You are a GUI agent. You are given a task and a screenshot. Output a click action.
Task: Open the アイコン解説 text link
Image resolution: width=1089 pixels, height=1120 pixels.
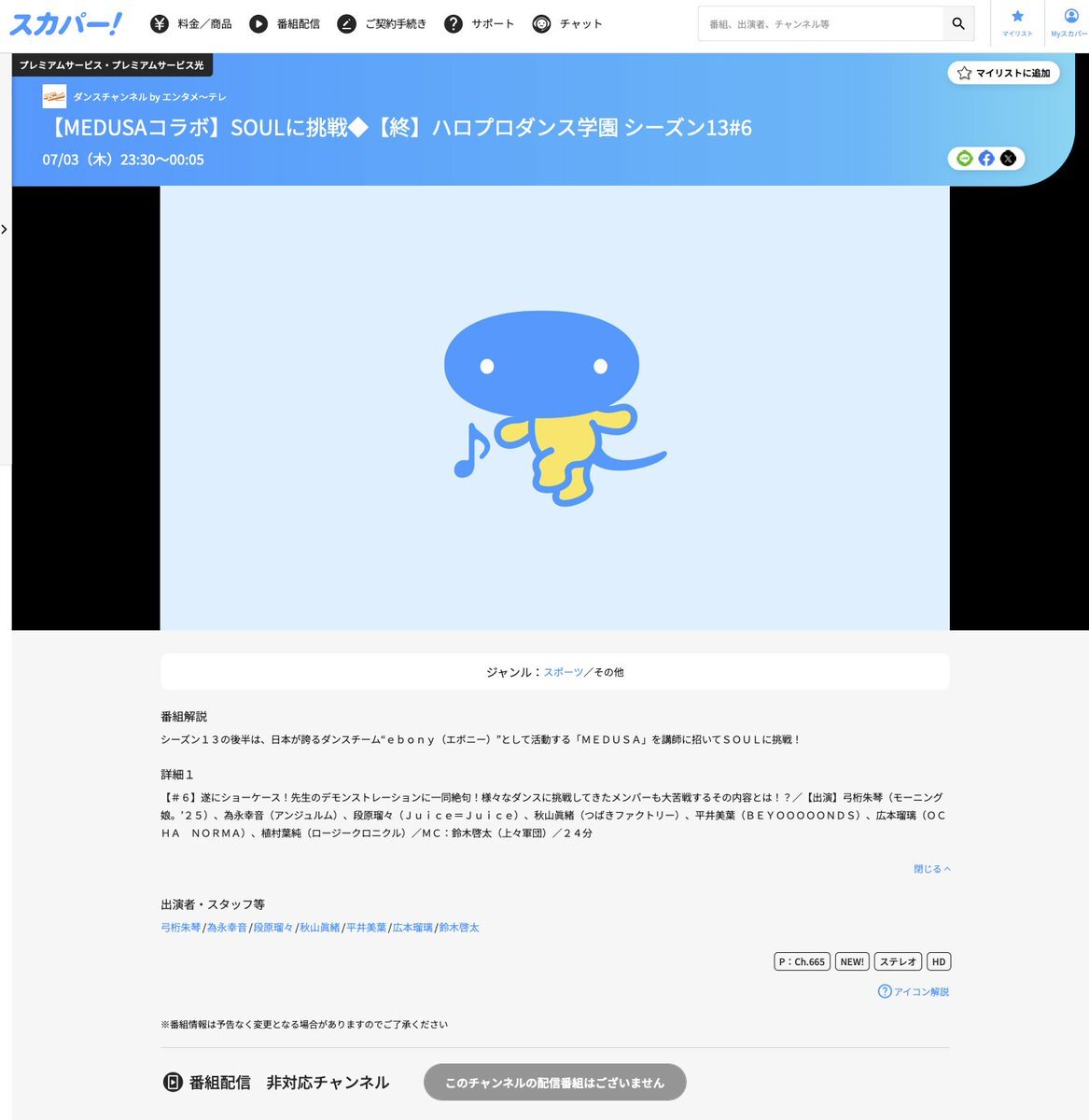point(921,991)
